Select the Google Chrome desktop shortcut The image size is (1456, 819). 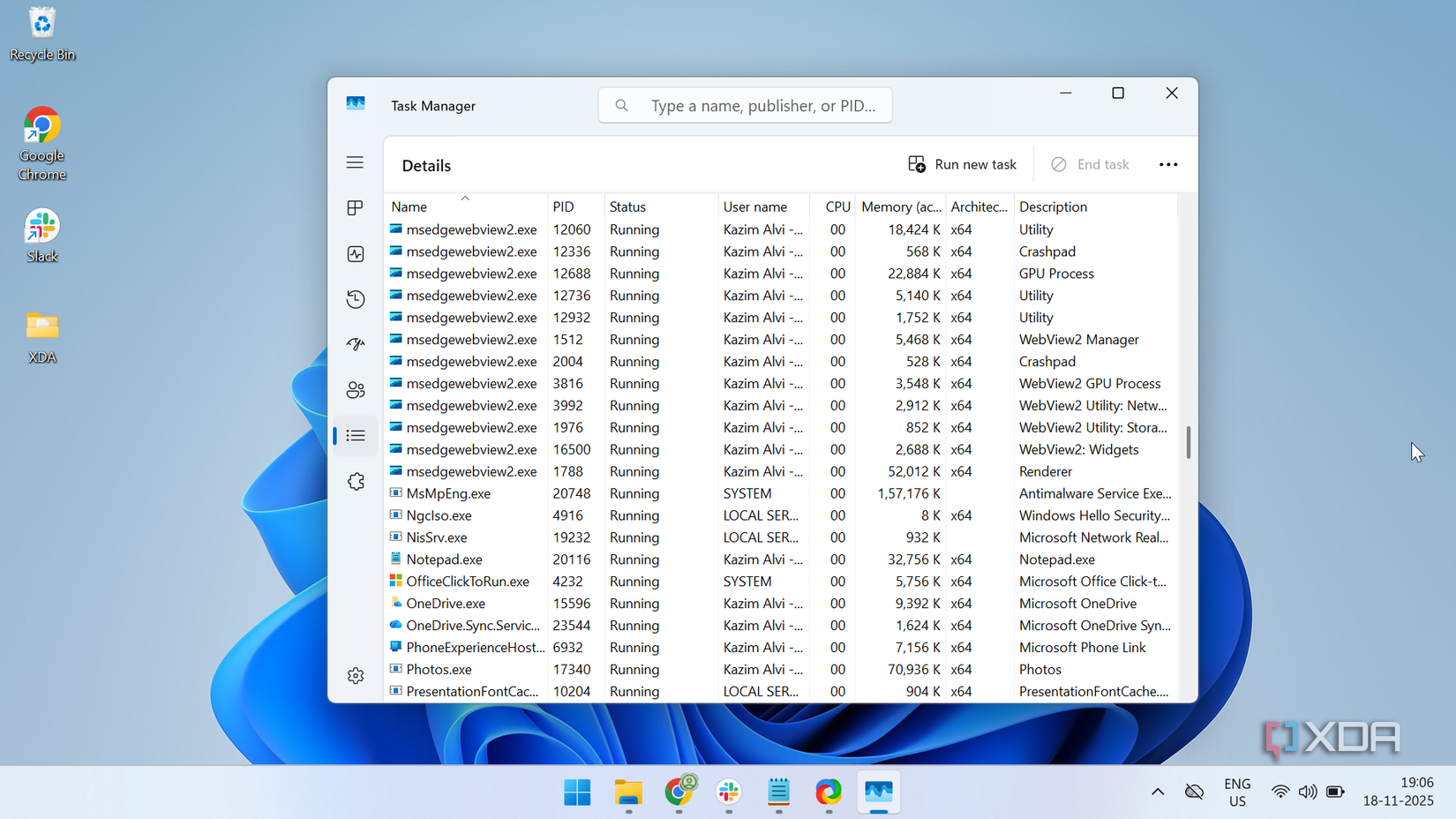pyautogui.click(x=42, y=144)
